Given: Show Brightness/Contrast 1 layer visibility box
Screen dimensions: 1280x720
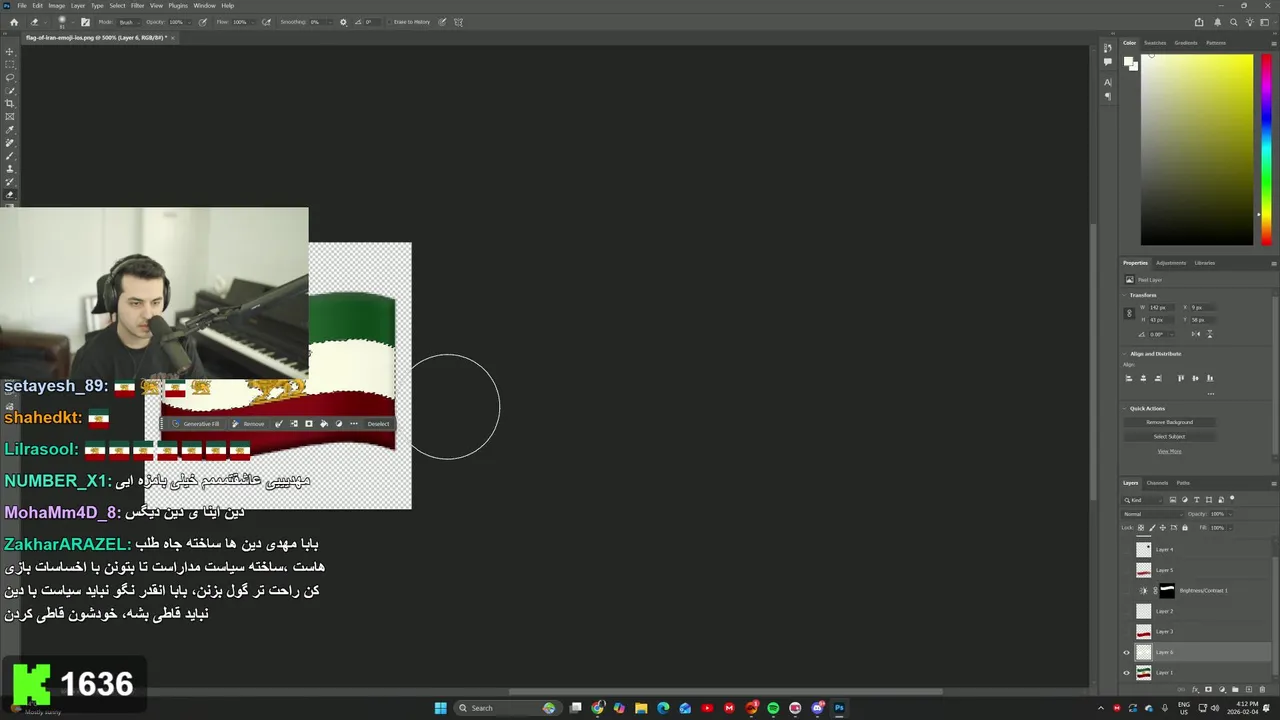Looking at the screenshot, I should pos(1127,591).
